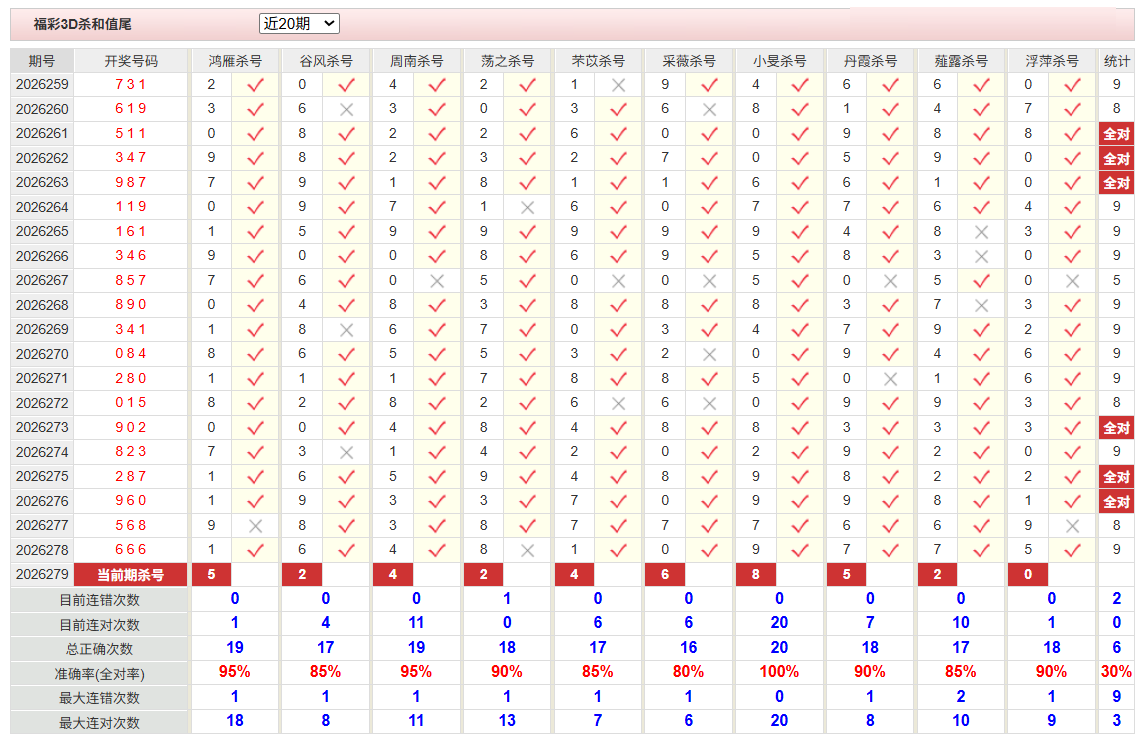The width and height of the screenshot is (1140, 743).
Task: Click the X mark for 谷风杀号 in row 2026260
Action: 346,110
